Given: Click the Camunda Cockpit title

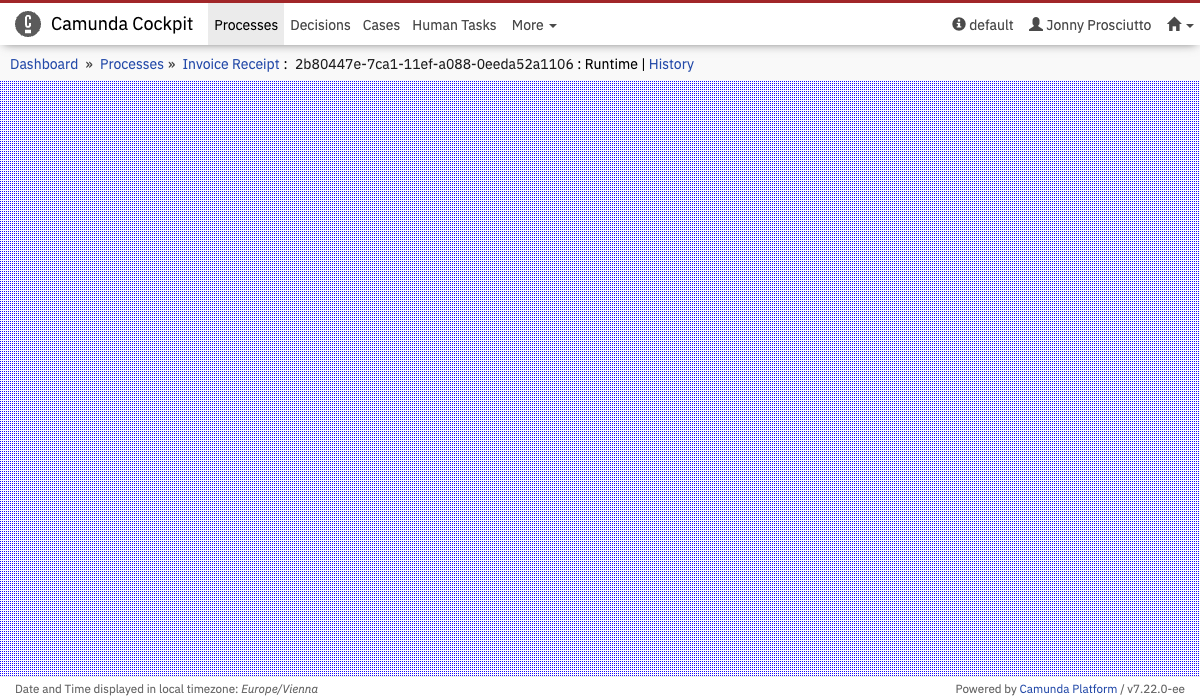Looking at the screenshot, I should [122, 24].
